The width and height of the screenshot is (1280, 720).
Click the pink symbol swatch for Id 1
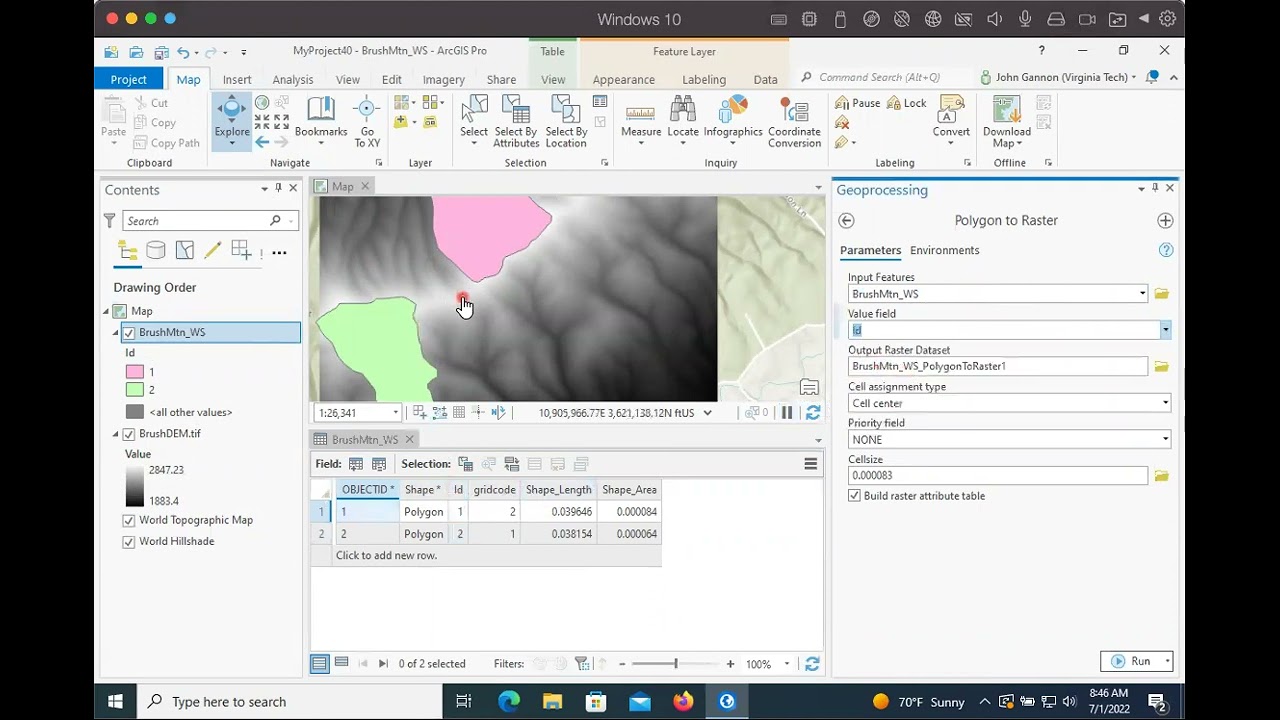135,372
